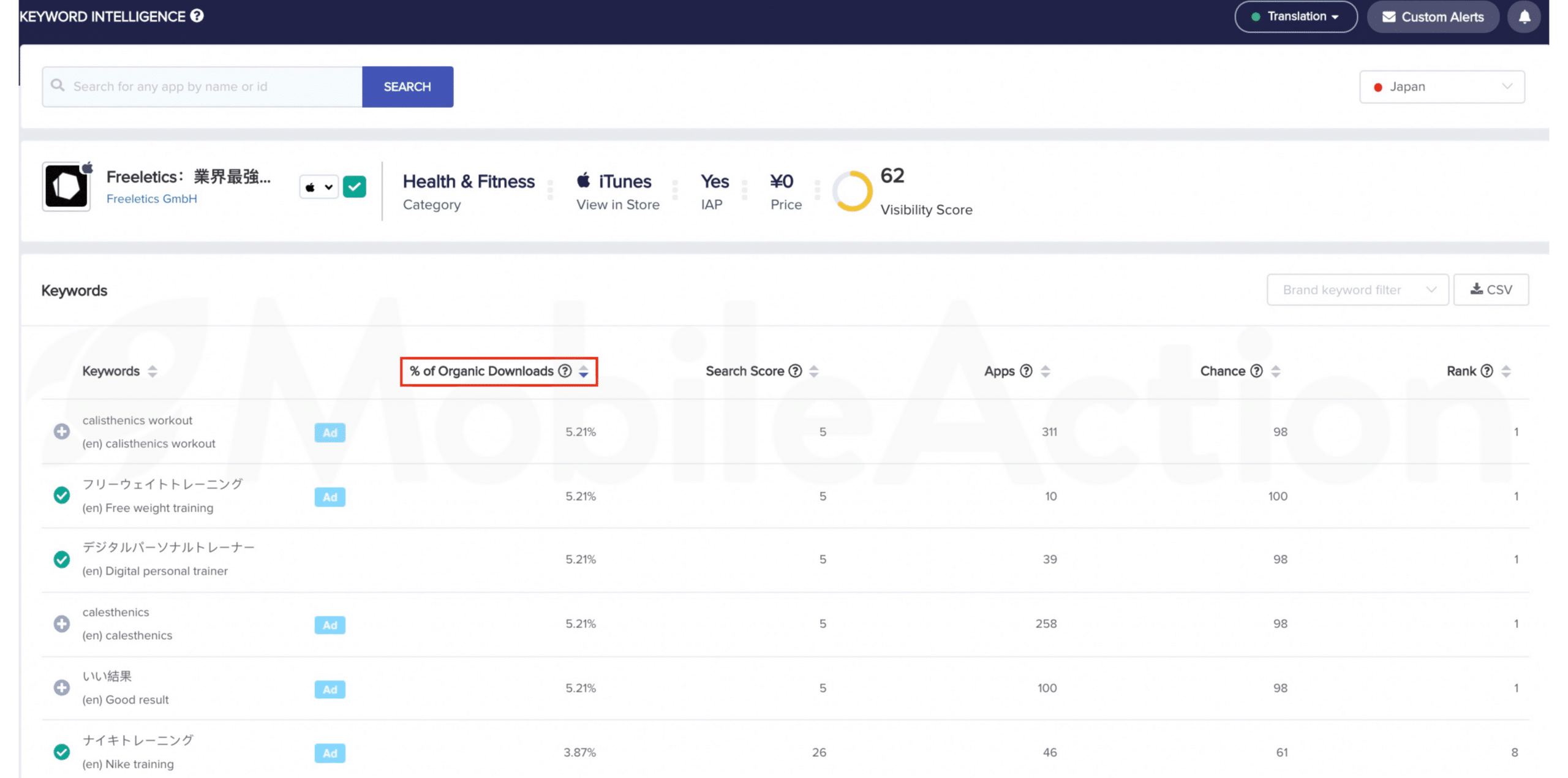Click the Chance column help icon
The height and width of the screenshot is (778, 1568).
tap(1256, 371)
